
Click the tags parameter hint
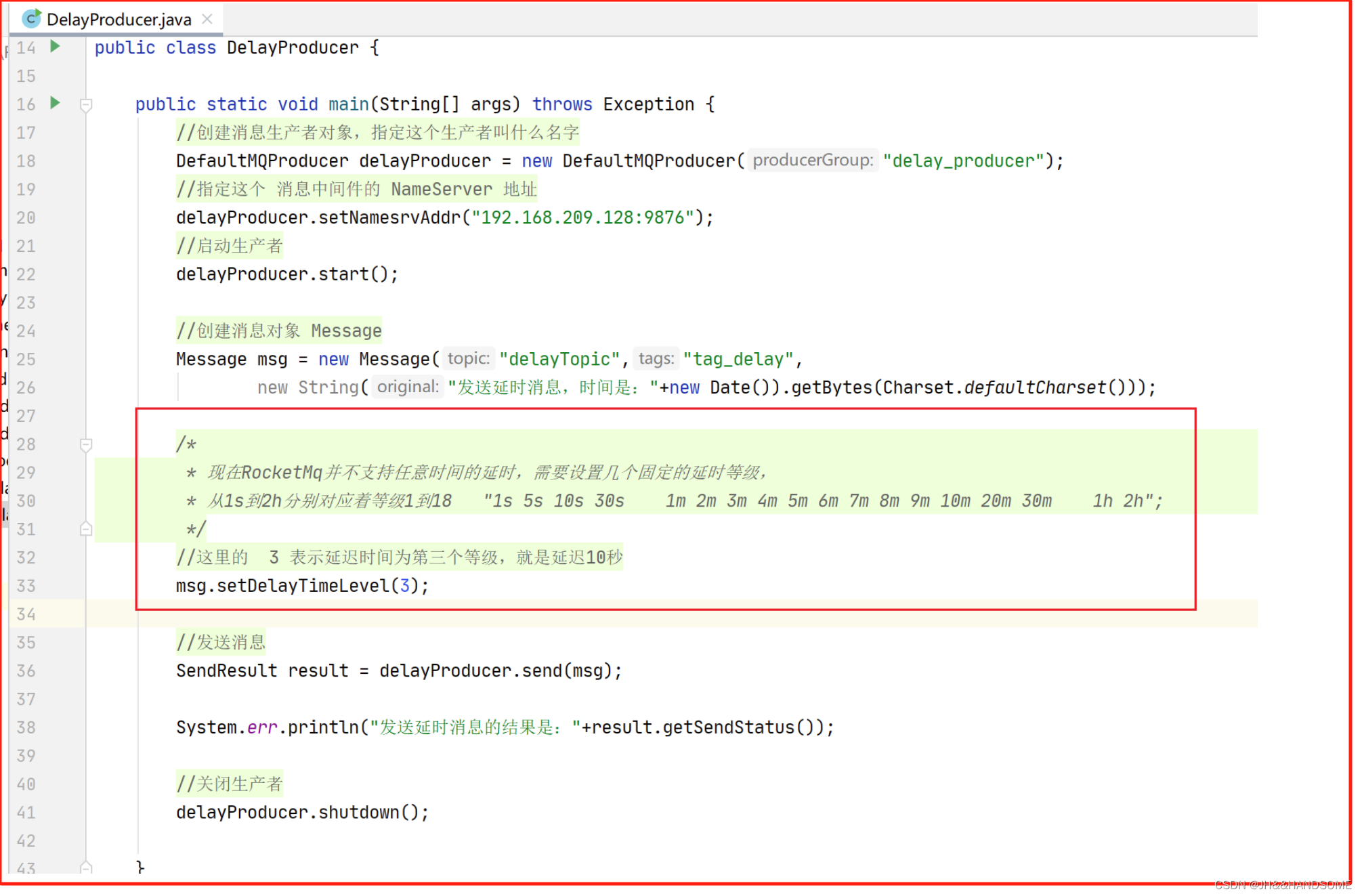click(x=656, y=359)
